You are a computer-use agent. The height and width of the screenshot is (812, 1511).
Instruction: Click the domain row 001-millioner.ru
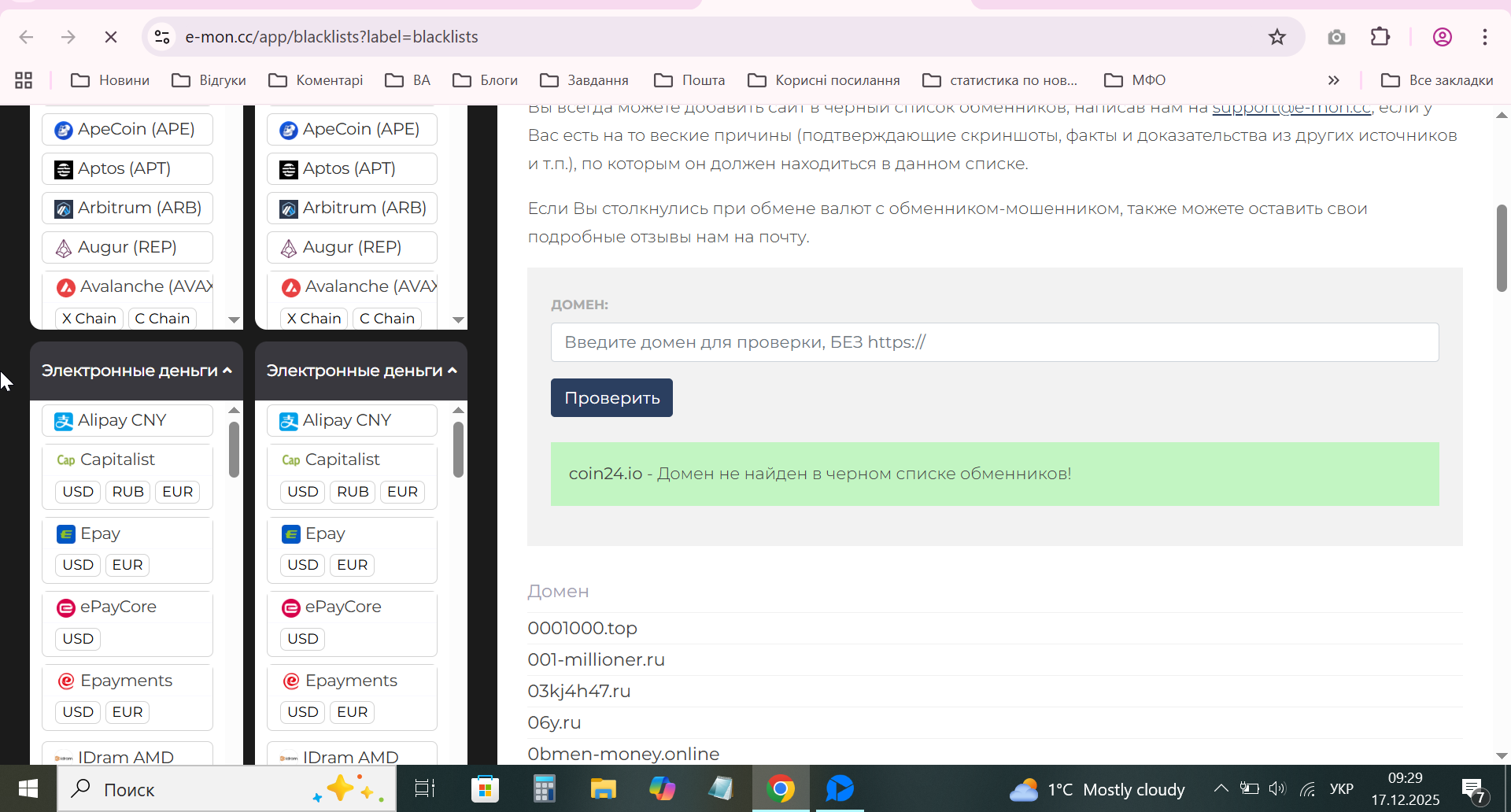click(x=995, y=659)
